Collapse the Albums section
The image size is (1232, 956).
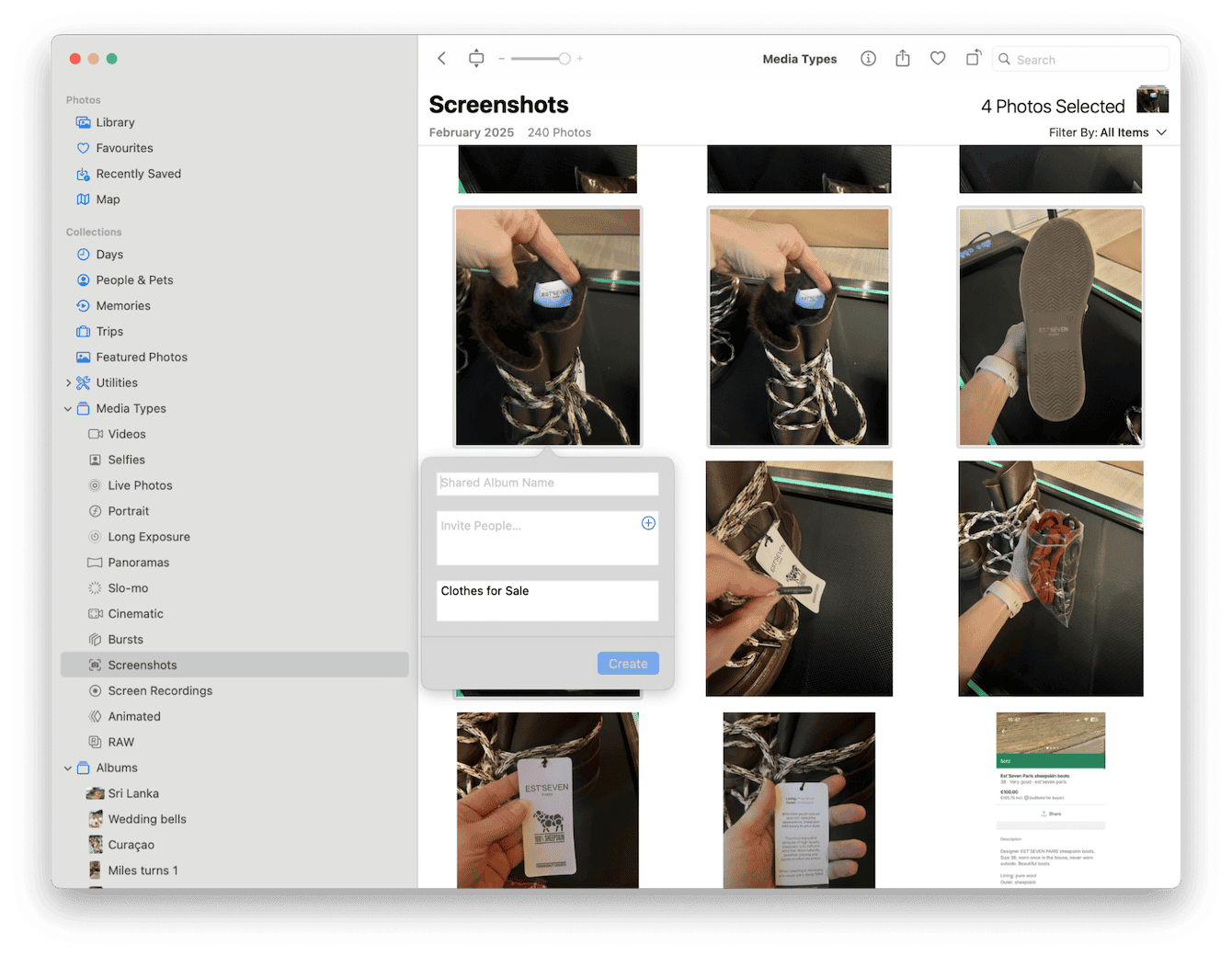click(68, 768)
